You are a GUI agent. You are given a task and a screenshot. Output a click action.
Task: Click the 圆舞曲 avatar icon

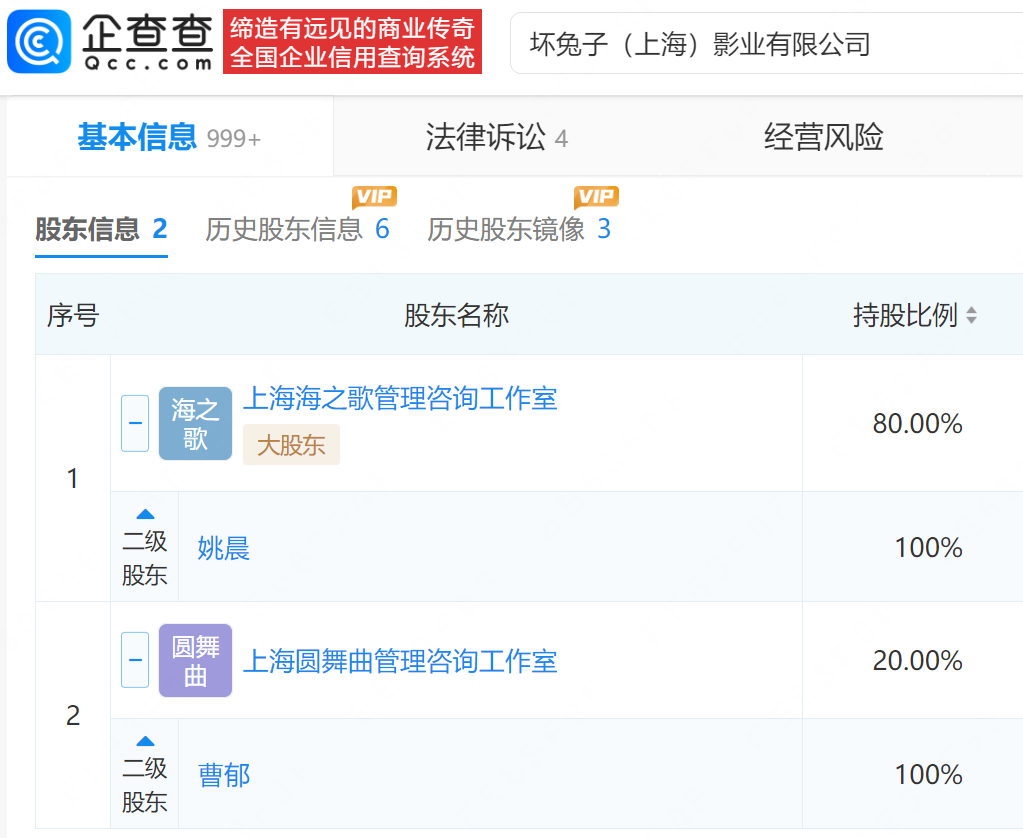[x=195, y=661]
